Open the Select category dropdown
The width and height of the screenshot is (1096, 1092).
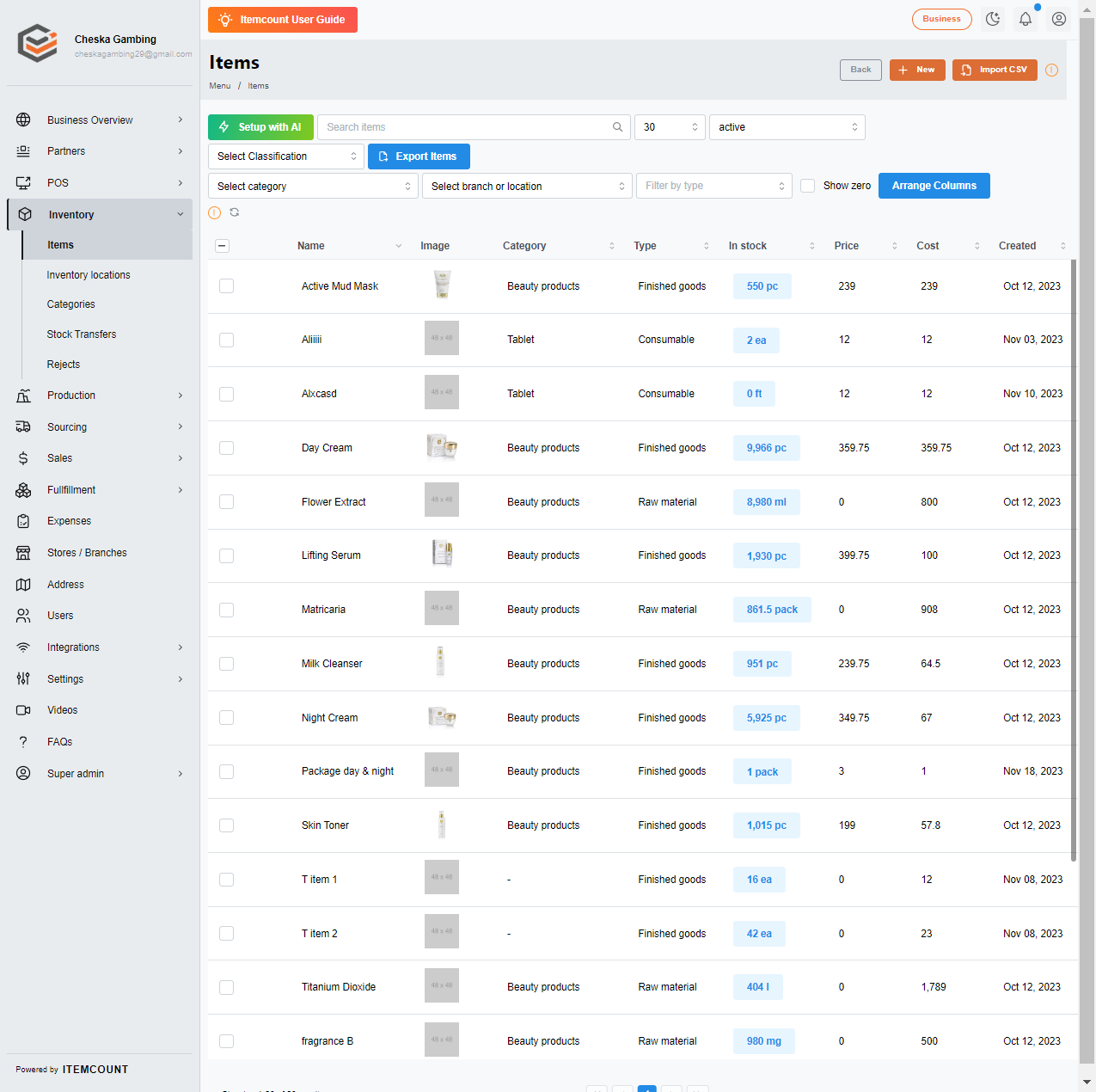[313, 186]
